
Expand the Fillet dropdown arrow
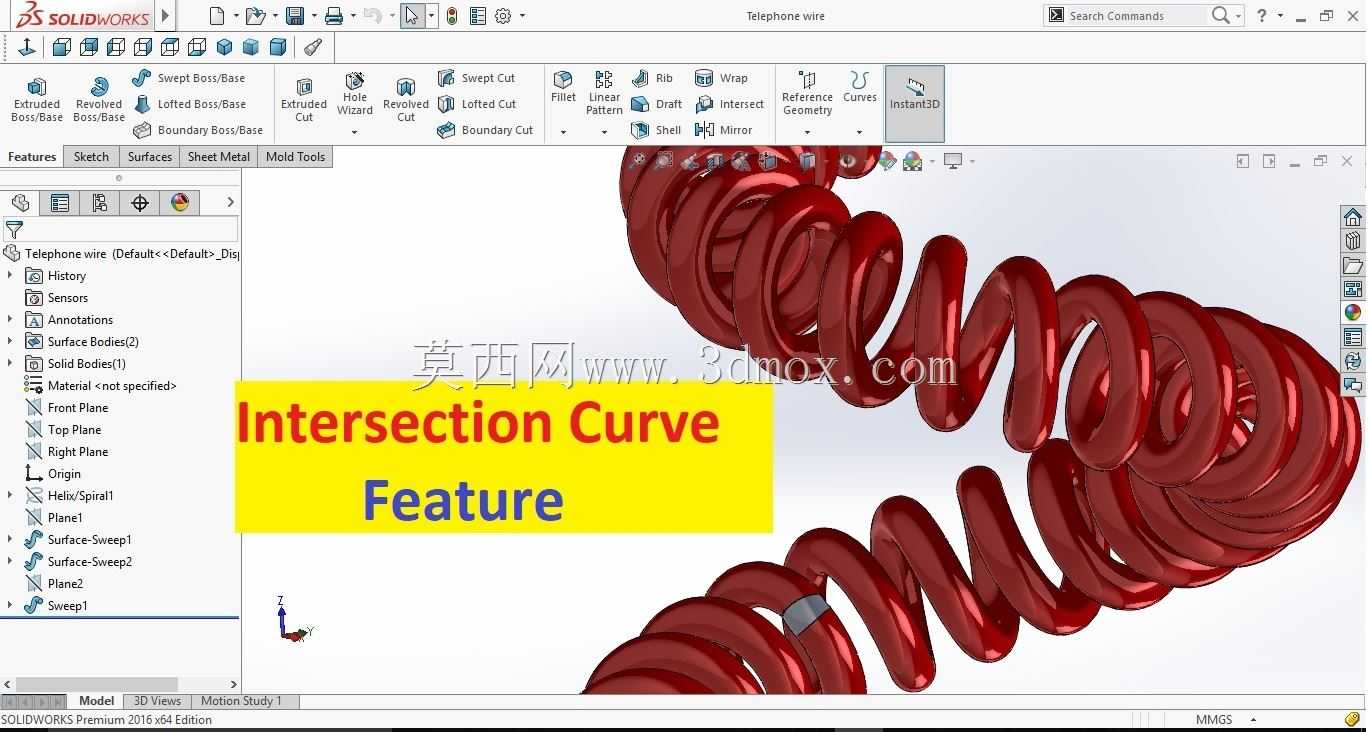(x=563, y=132)
